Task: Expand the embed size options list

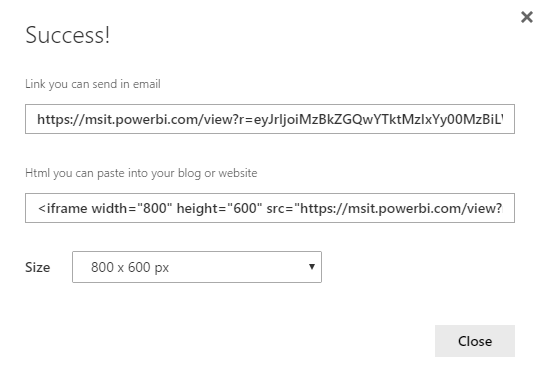Action: (x=197, y=267)
